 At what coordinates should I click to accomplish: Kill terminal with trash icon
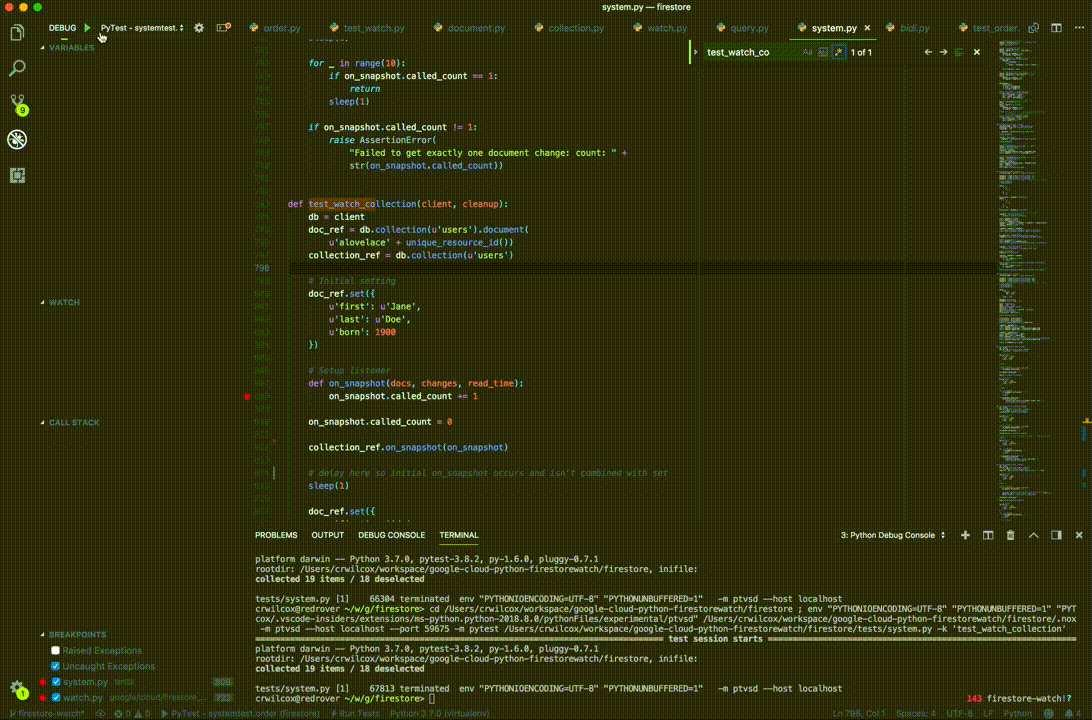click(x=1011, y=535)
